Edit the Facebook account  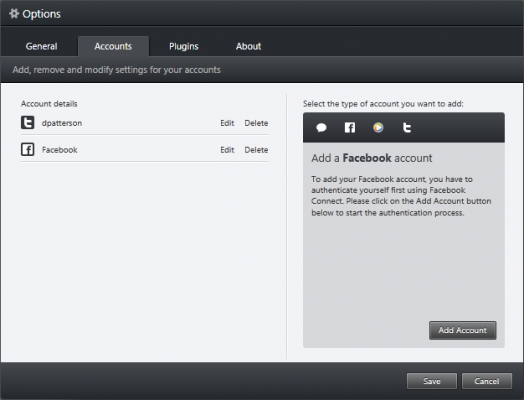click(227, 150)
